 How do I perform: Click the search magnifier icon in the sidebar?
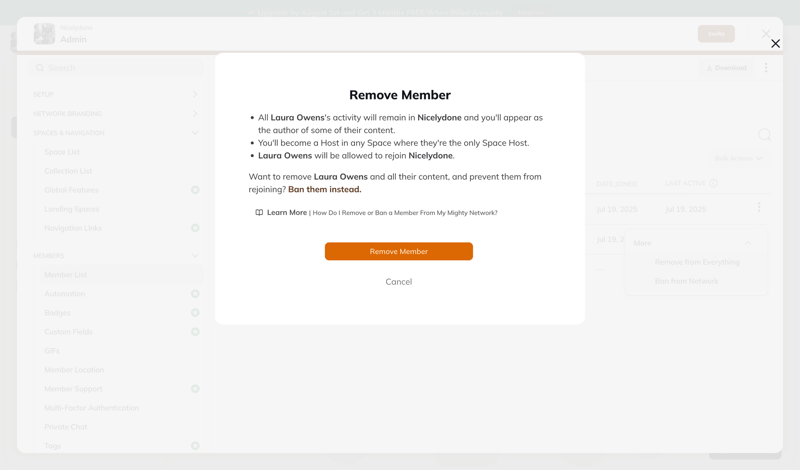tap(40, 68)
